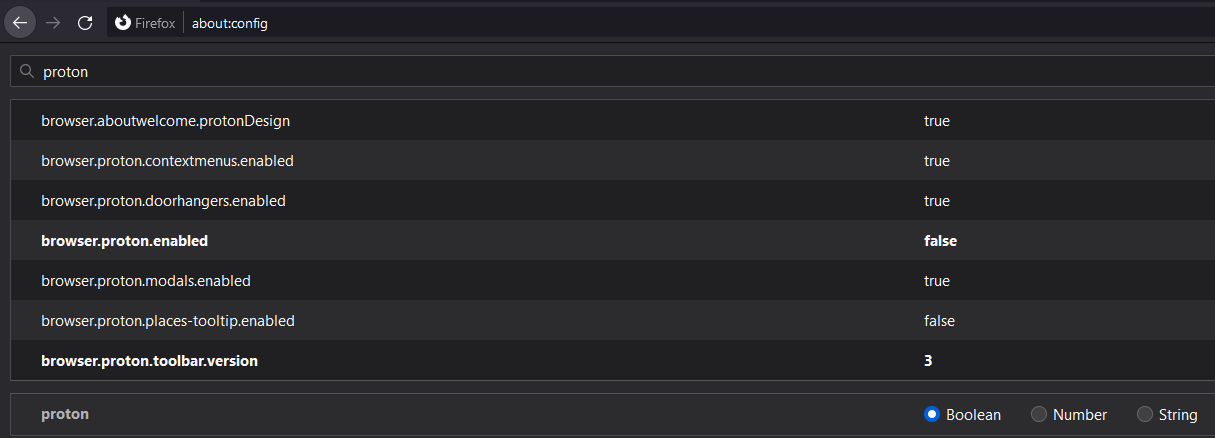Click the new proton preference name label

65,414
